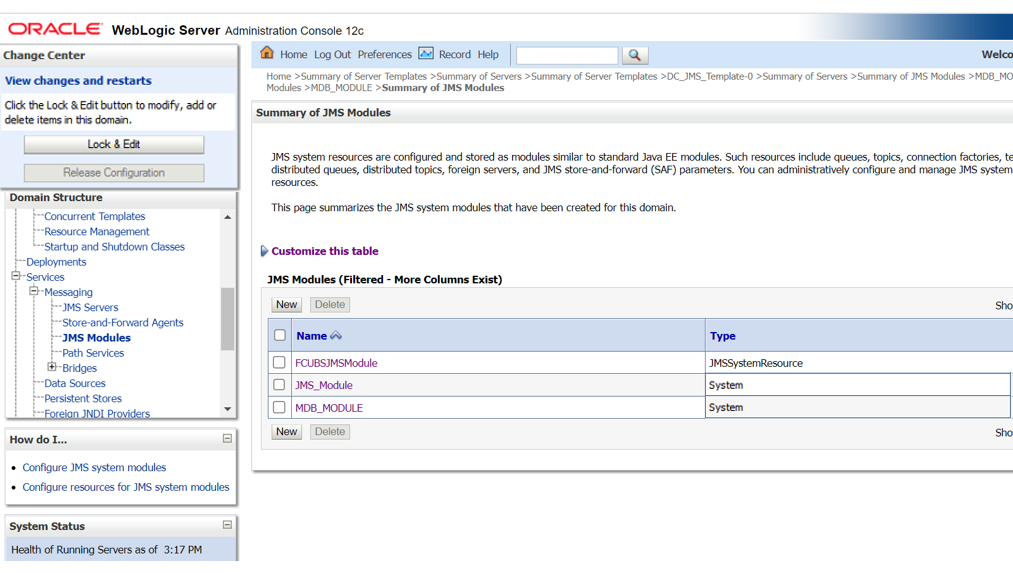
Task: Click first Summary of Server Templates breadcrumb
Action: pyautogui.click(x=364, y=76)
